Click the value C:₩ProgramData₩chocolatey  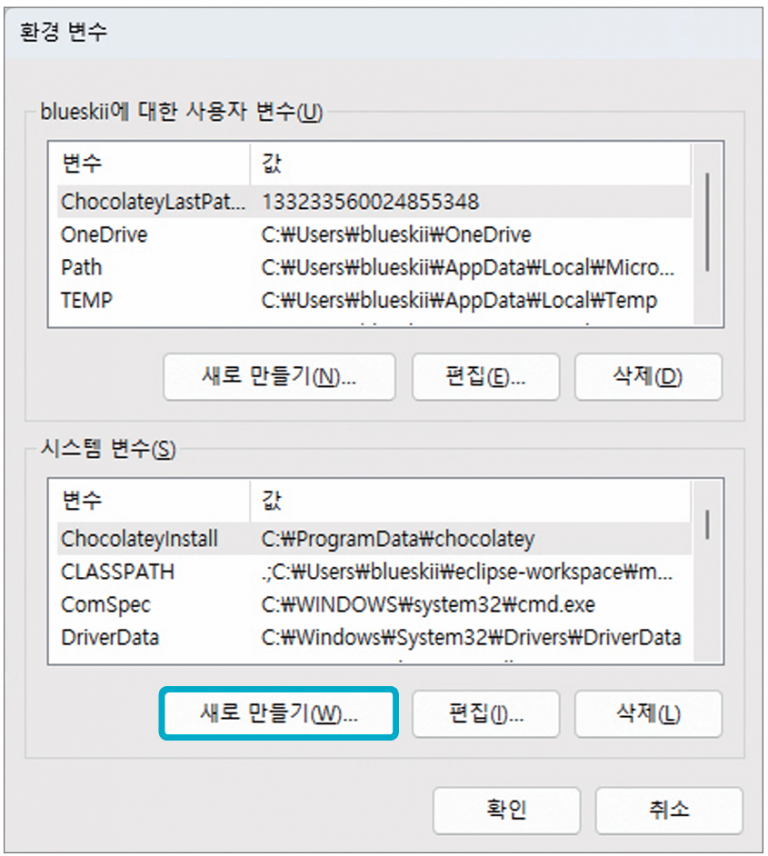point(398,539)
